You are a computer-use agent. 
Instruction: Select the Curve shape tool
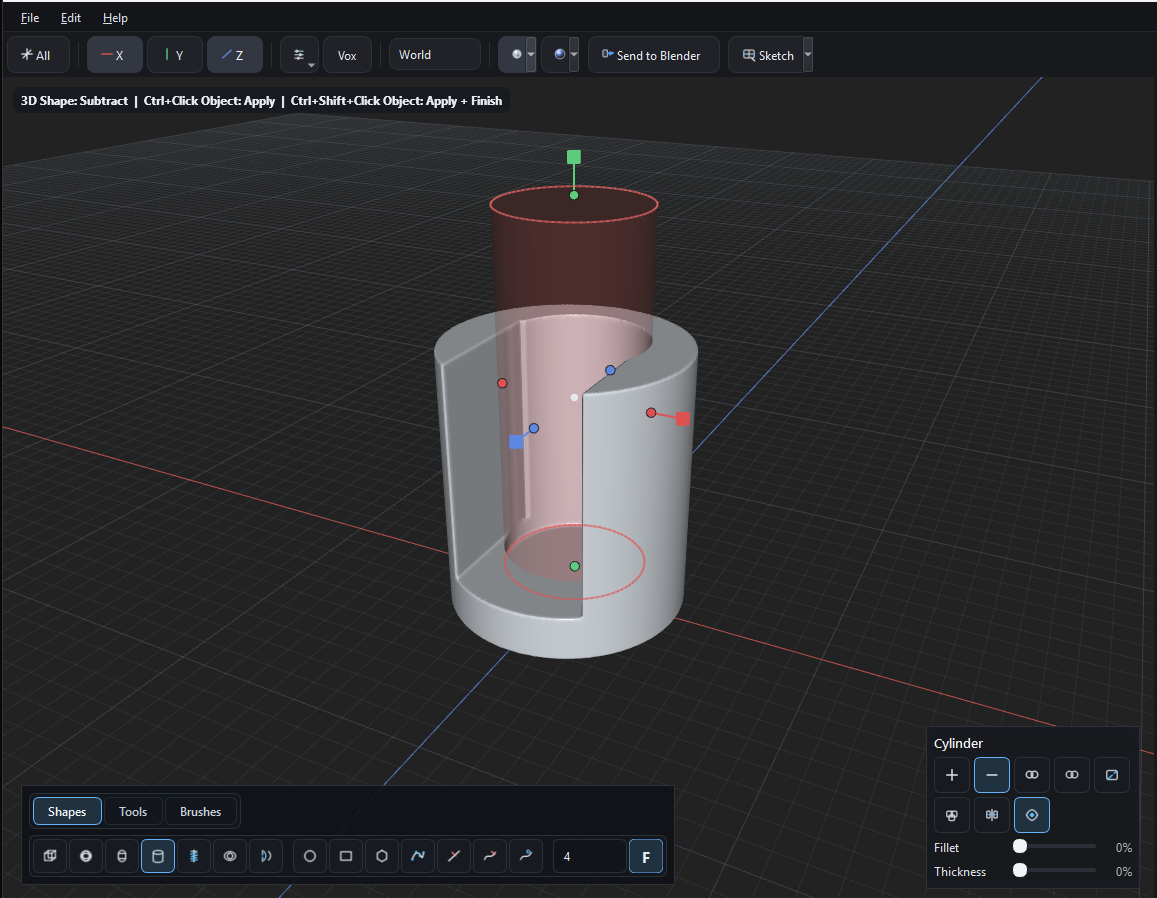(x=417, y=856)
